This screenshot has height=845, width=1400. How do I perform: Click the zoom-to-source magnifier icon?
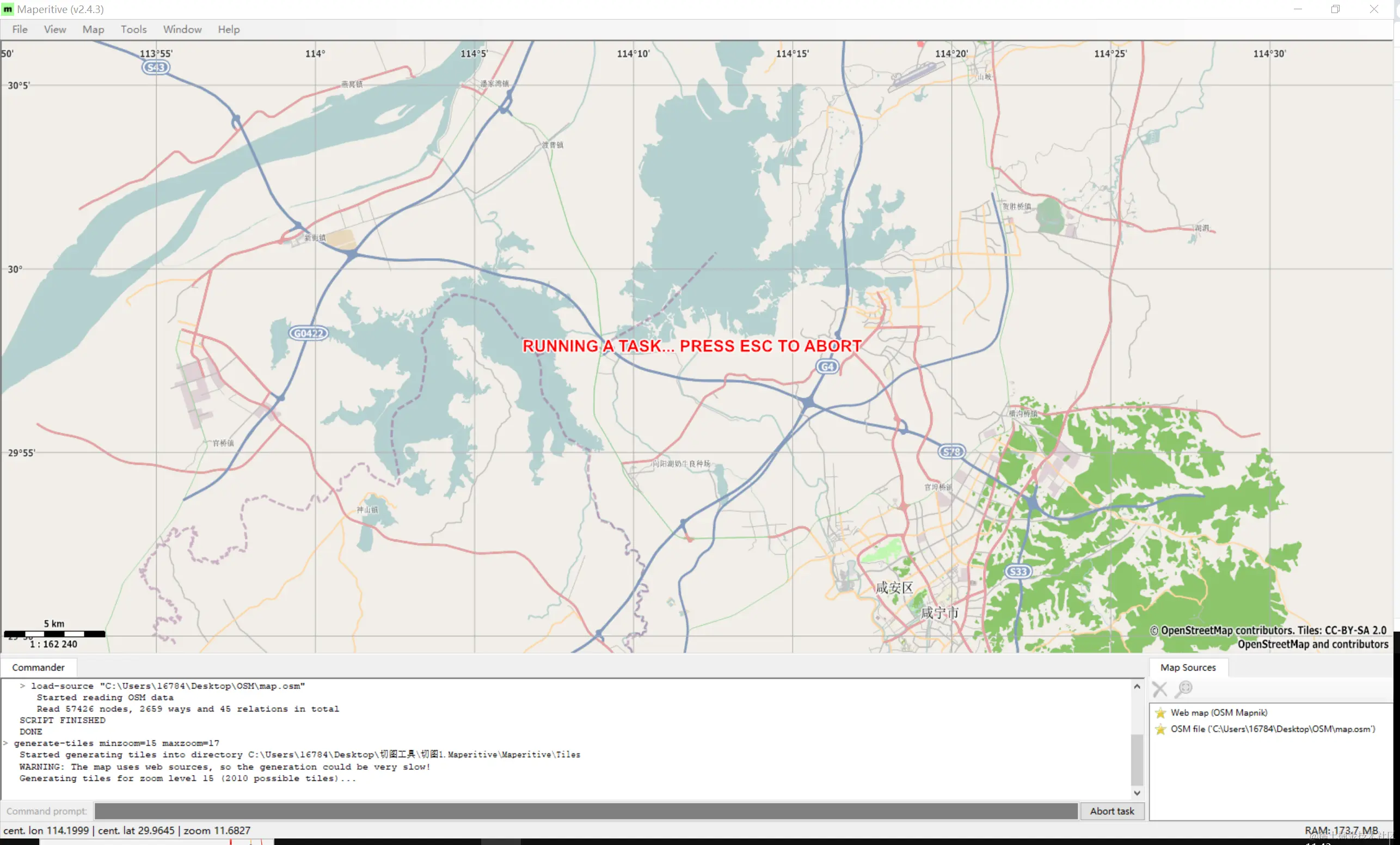pyautogui.click(x=1184, y=689)
